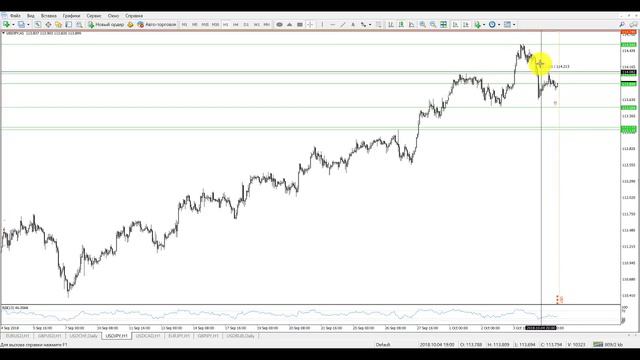
Task: Switch to the USDCAD,H1 chart tab
Action: point(148,336)
